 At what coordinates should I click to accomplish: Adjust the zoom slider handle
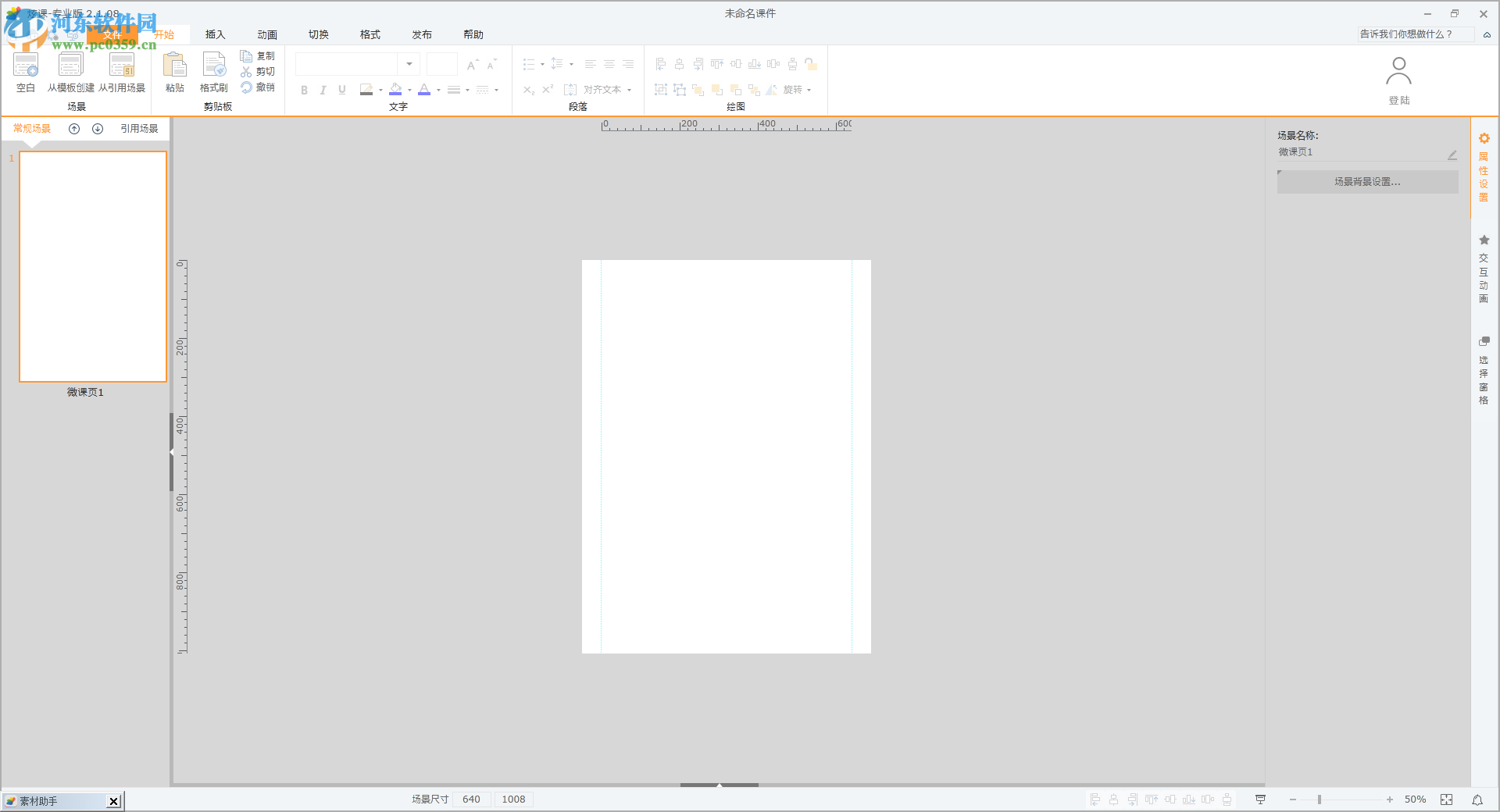[x=1320, y=800]
